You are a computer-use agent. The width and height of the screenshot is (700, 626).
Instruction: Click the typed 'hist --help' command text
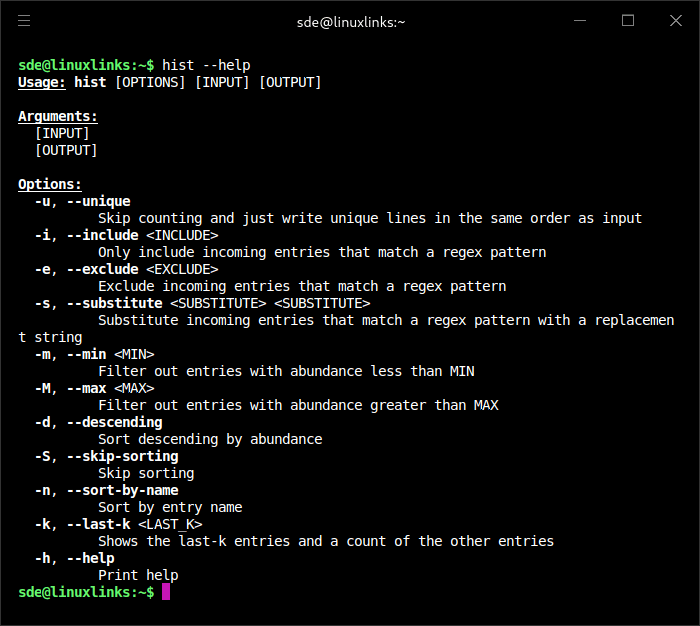coord(206,65)
